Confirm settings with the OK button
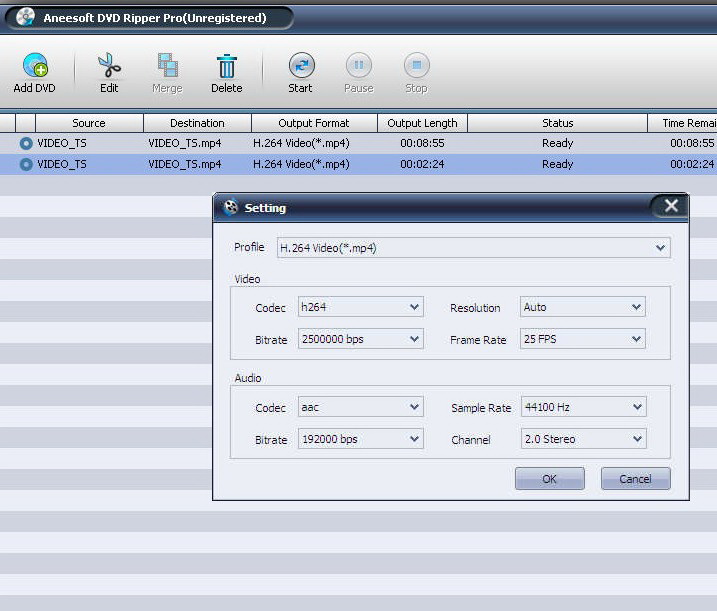 pos(549,479)
